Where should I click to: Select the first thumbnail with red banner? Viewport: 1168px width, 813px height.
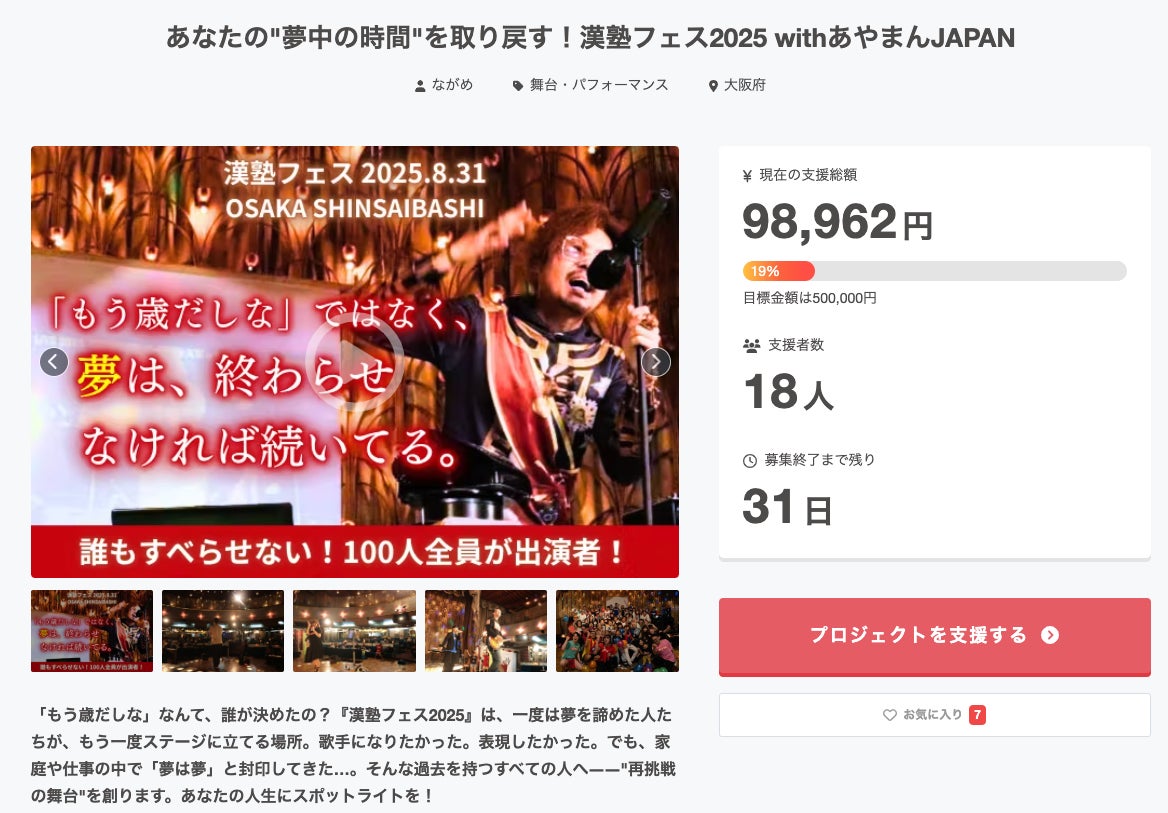[92, 631]
